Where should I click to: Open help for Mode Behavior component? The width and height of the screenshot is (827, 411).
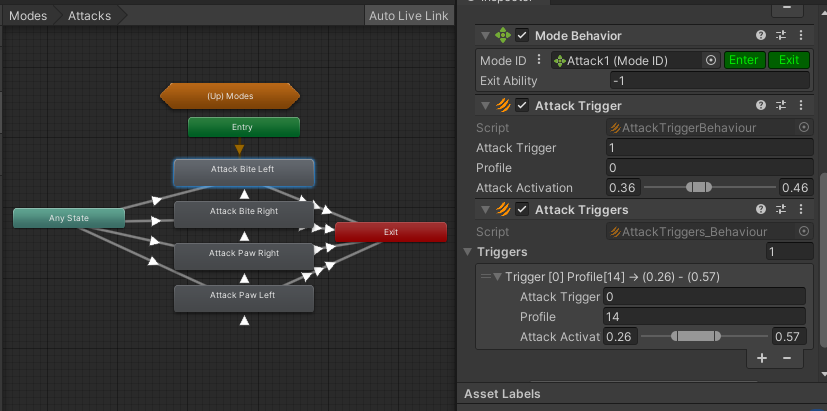click(x=761, y=36)
